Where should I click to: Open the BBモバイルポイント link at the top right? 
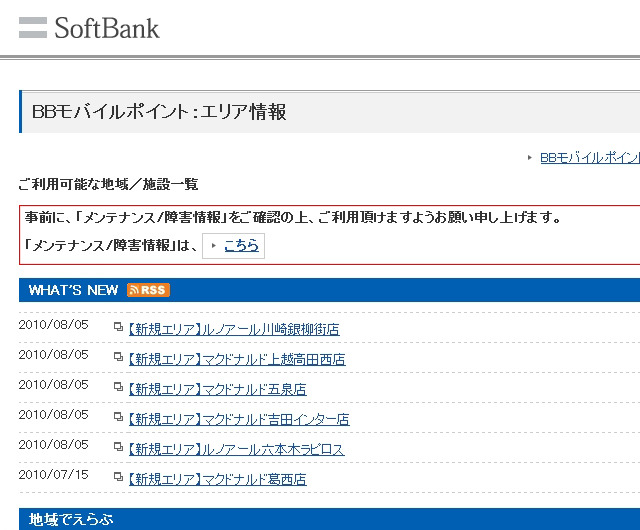coord(590,158)
